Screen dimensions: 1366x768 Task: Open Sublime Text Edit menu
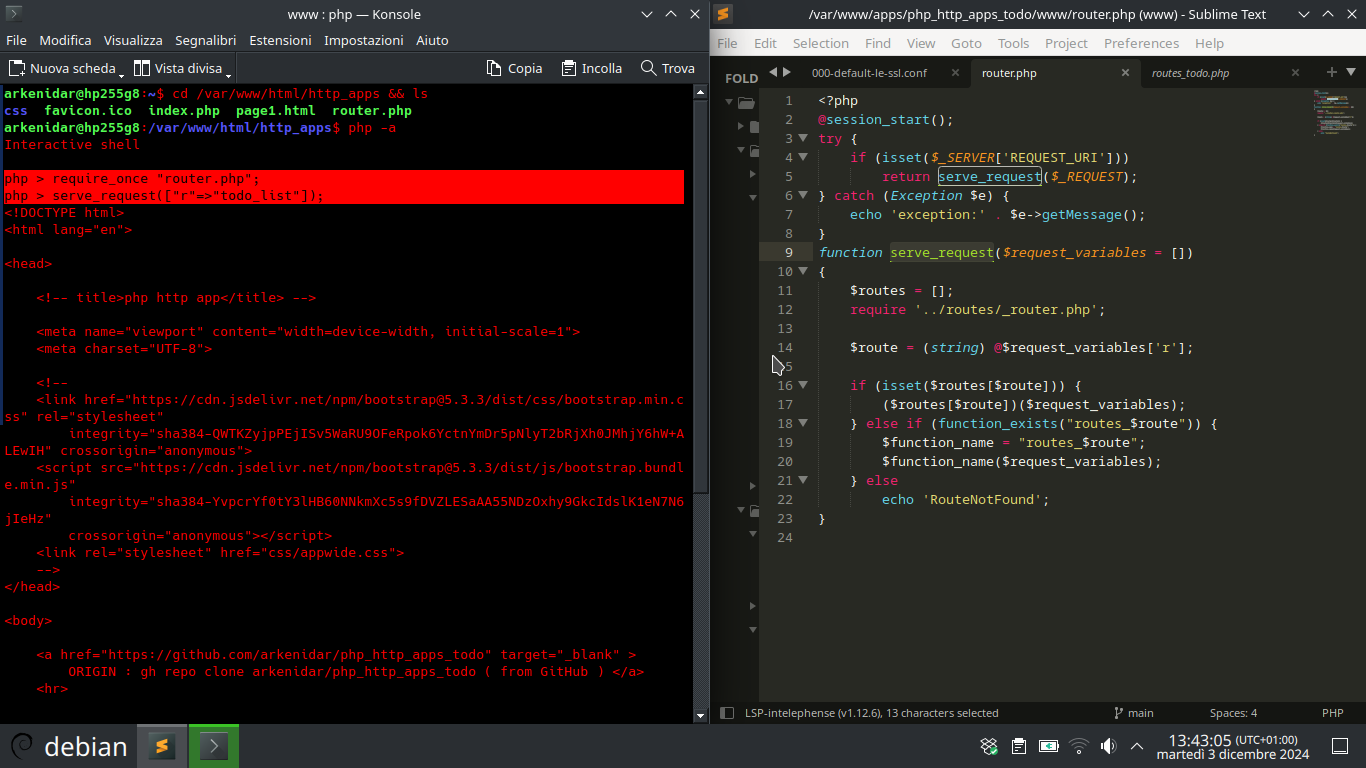pyautogui.click(x=765, y=43)
